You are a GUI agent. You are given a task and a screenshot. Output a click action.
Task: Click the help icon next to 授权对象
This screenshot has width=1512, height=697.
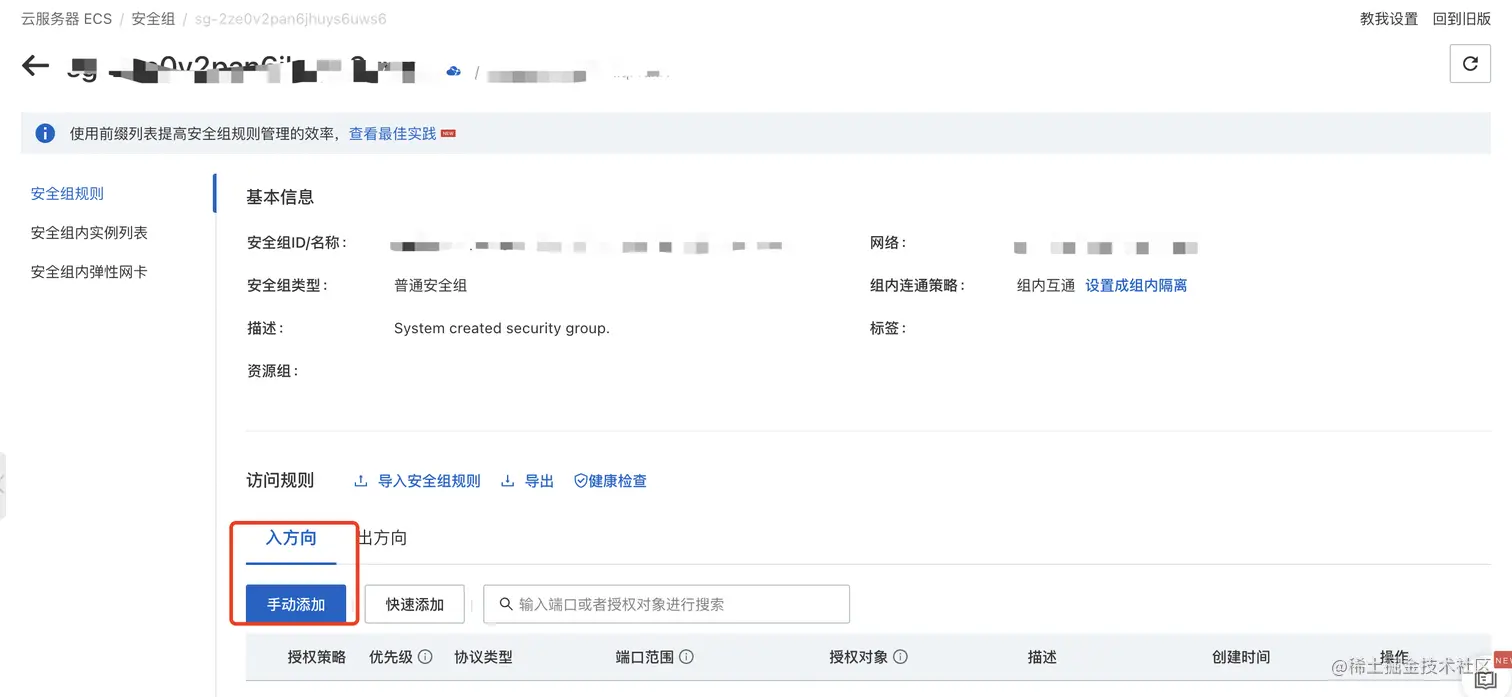[x=900, y=657]
